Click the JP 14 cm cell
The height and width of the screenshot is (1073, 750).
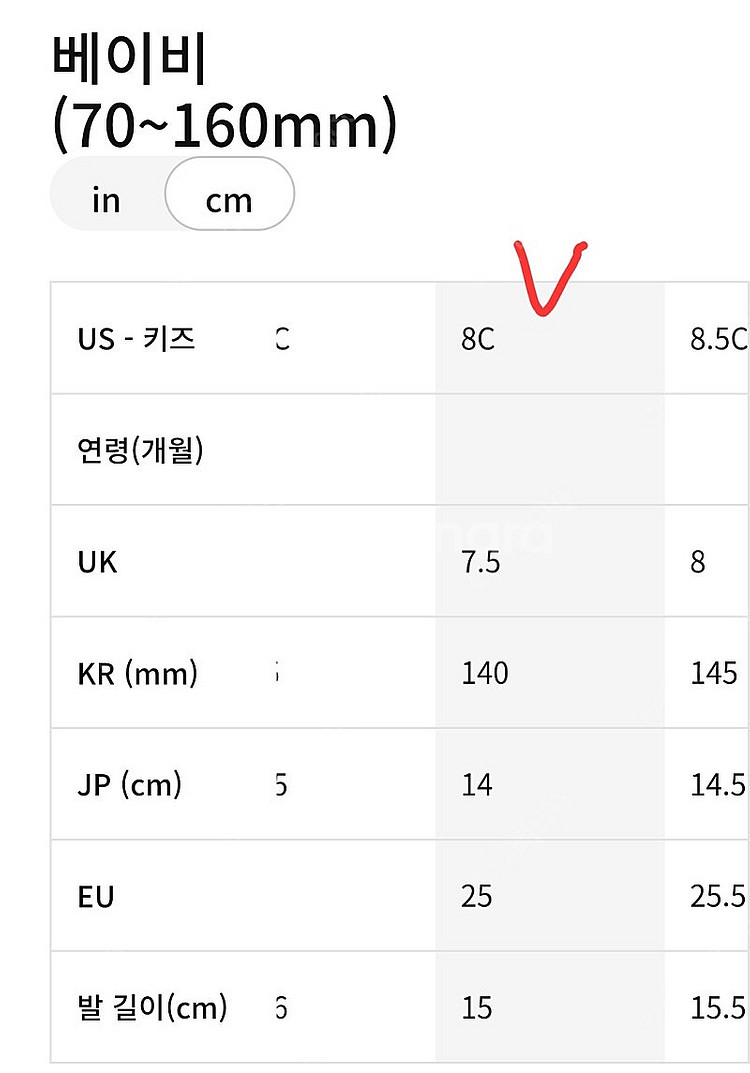(549, 784)
